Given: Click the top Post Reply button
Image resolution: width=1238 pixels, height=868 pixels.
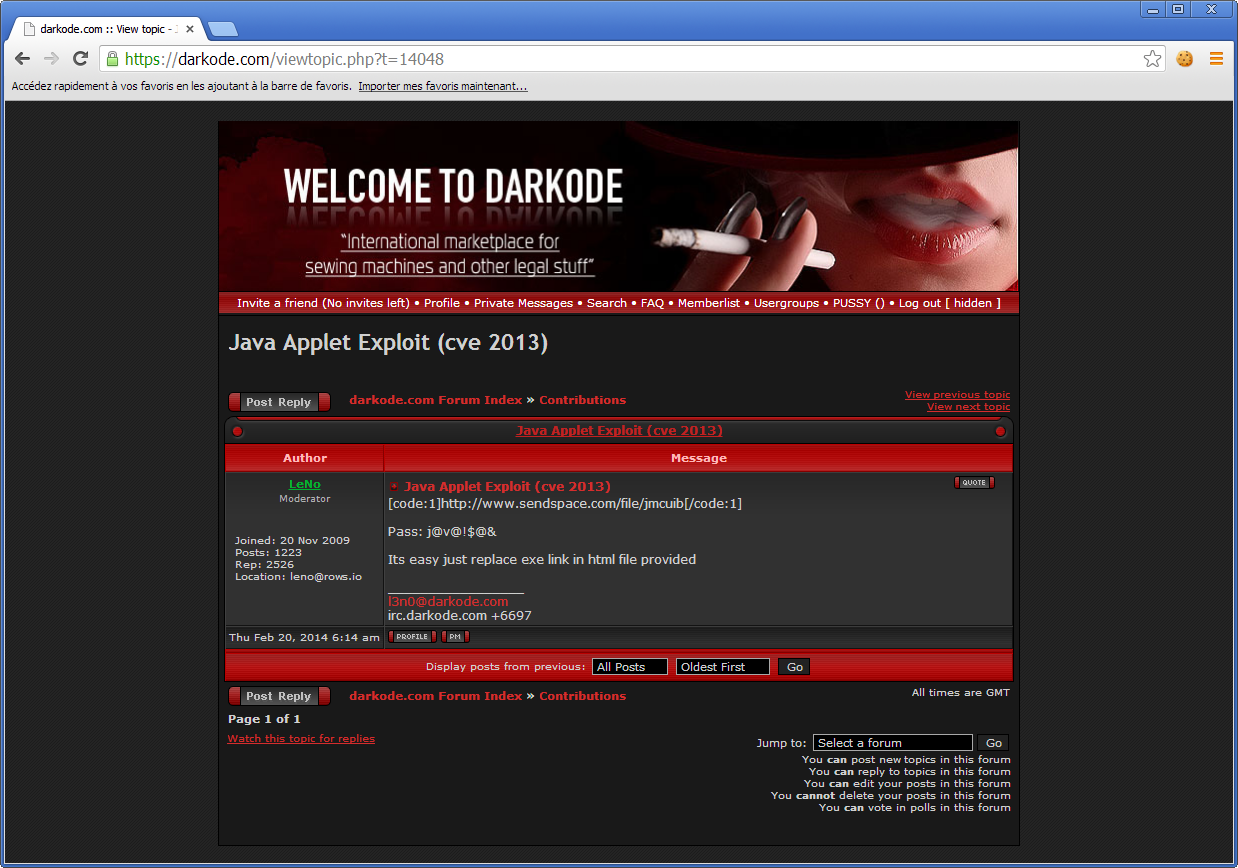Looking at the screenshot, I should point(279,402).
